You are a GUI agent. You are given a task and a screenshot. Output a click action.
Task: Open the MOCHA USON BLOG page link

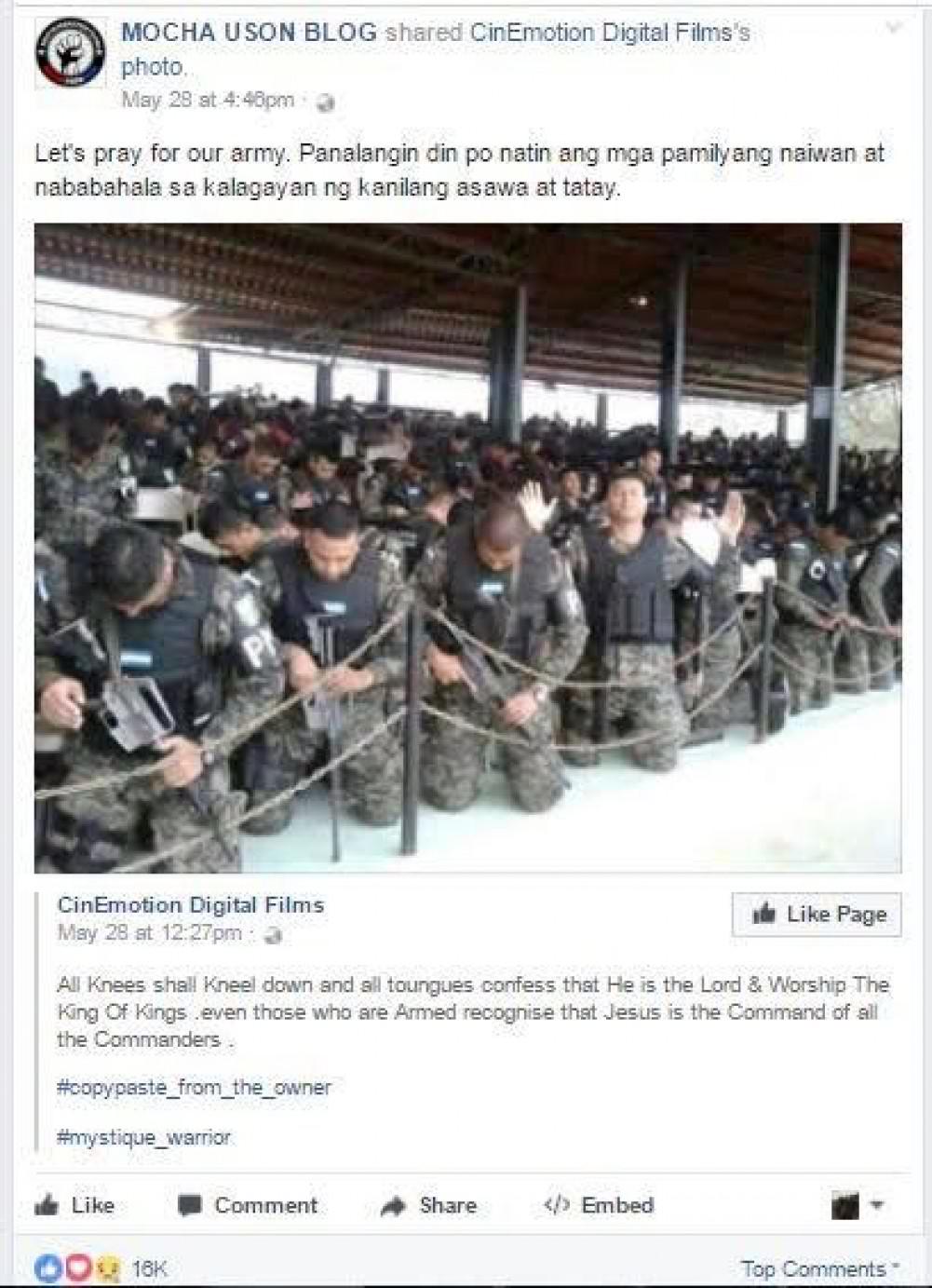[x=249, y=33]
